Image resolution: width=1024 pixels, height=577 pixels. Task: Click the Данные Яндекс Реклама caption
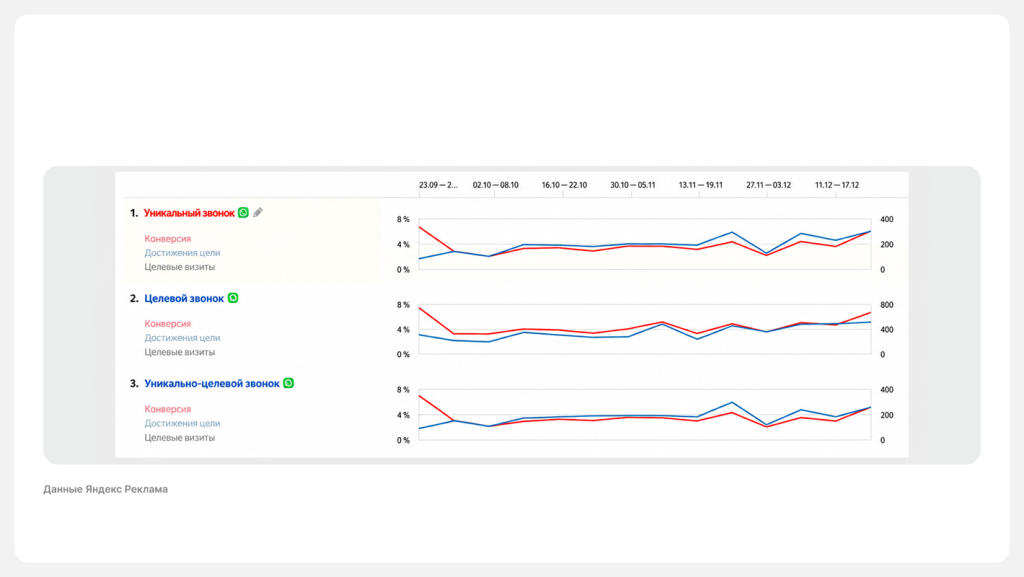(x=106, y=489)
